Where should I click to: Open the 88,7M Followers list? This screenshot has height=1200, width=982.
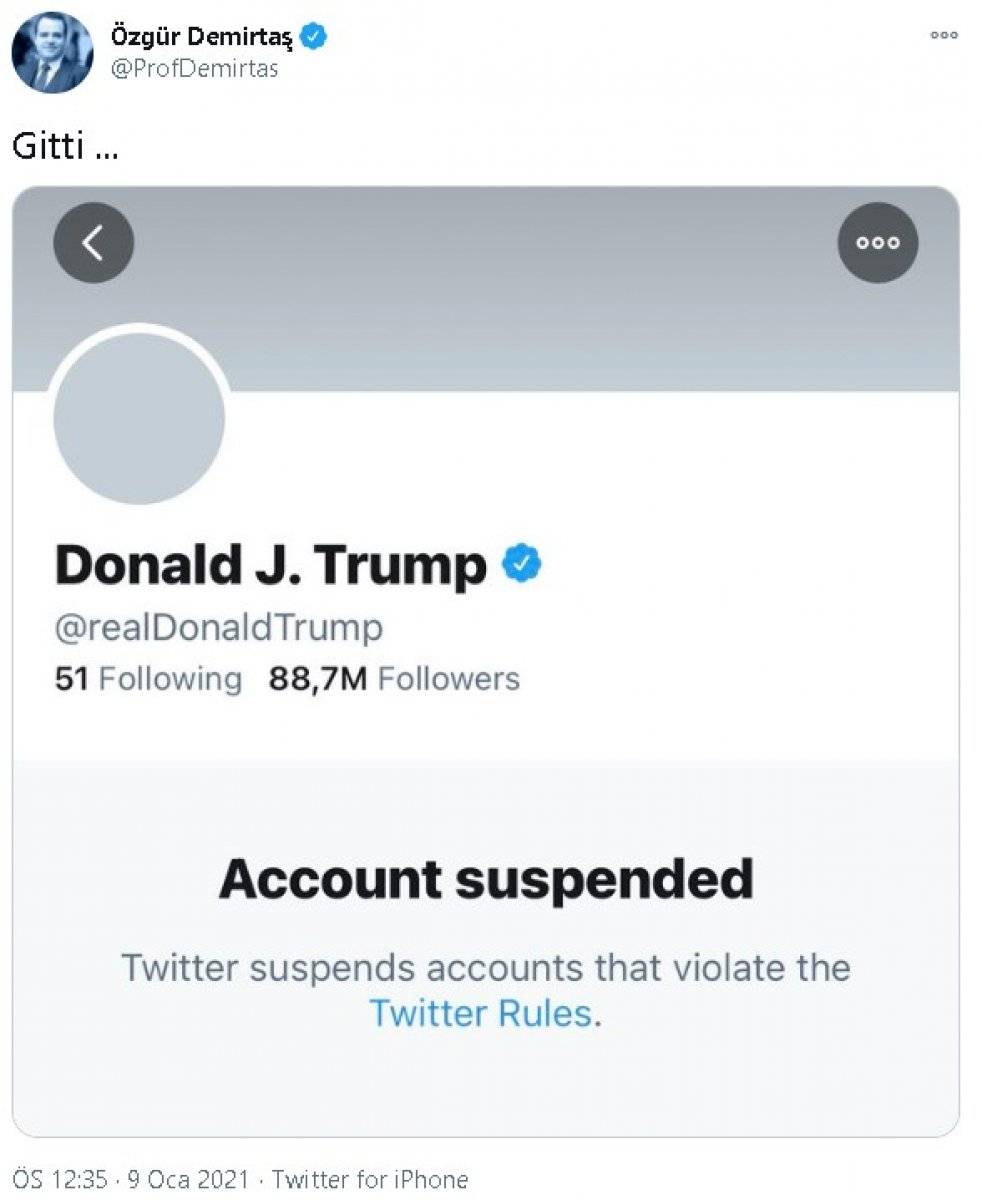[x=394, y=679]
